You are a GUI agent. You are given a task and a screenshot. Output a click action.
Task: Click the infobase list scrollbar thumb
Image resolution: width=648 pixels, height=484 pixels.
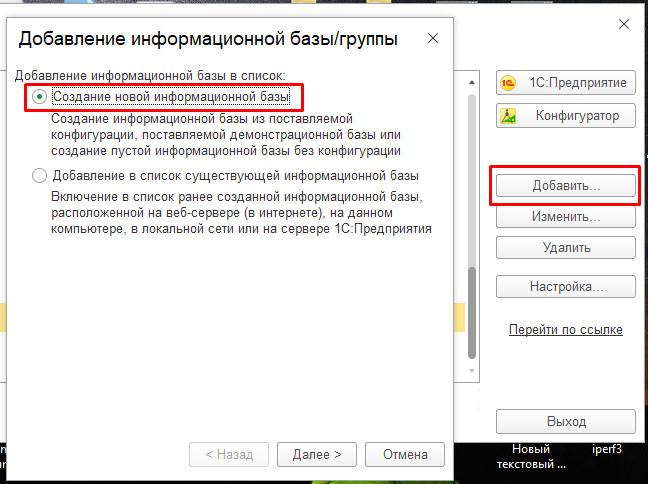click(x=473, y=310)
